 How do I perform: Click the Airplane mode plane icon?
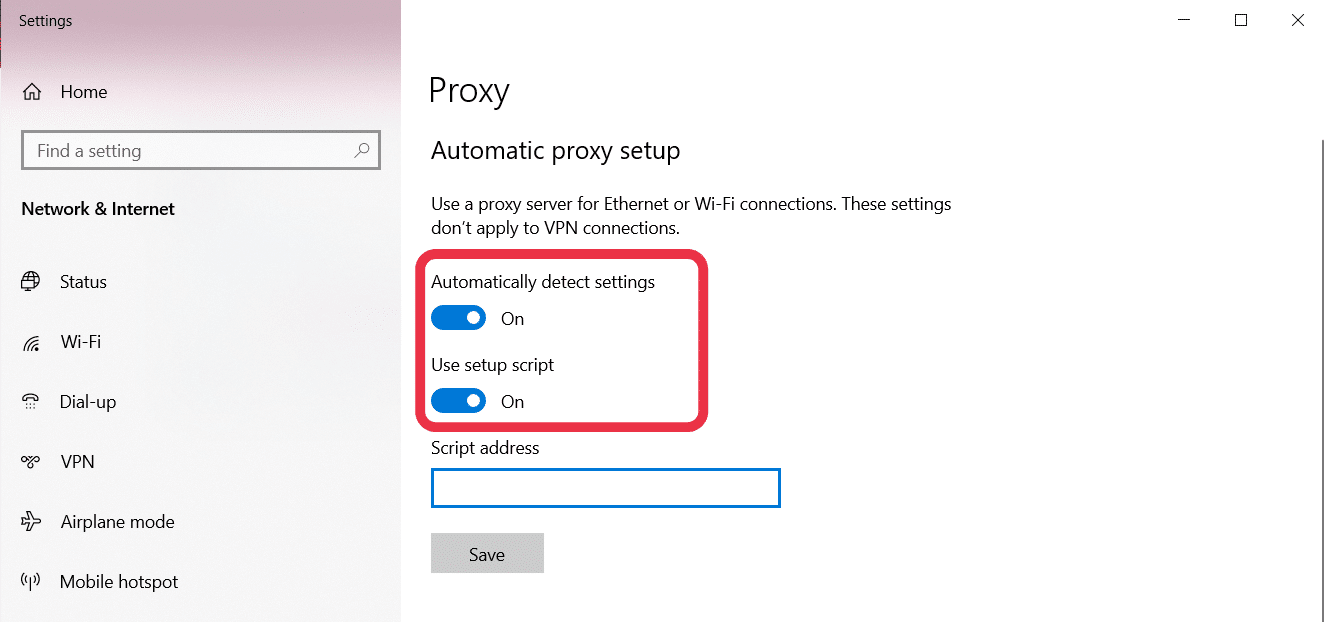(x=31, y=522)
